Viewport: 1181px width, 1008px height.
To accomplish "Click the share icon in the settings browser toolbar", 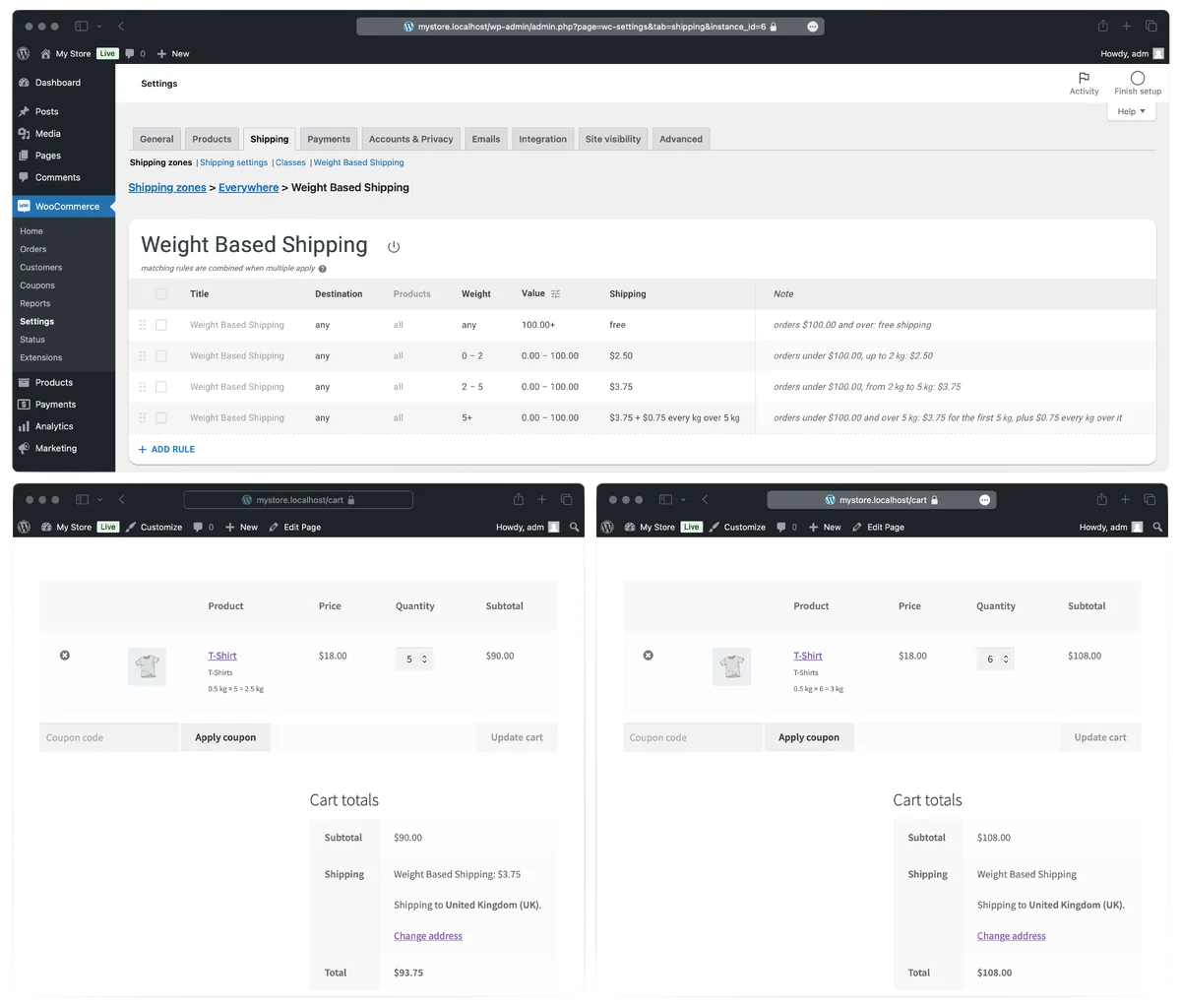I will 1103,27.
